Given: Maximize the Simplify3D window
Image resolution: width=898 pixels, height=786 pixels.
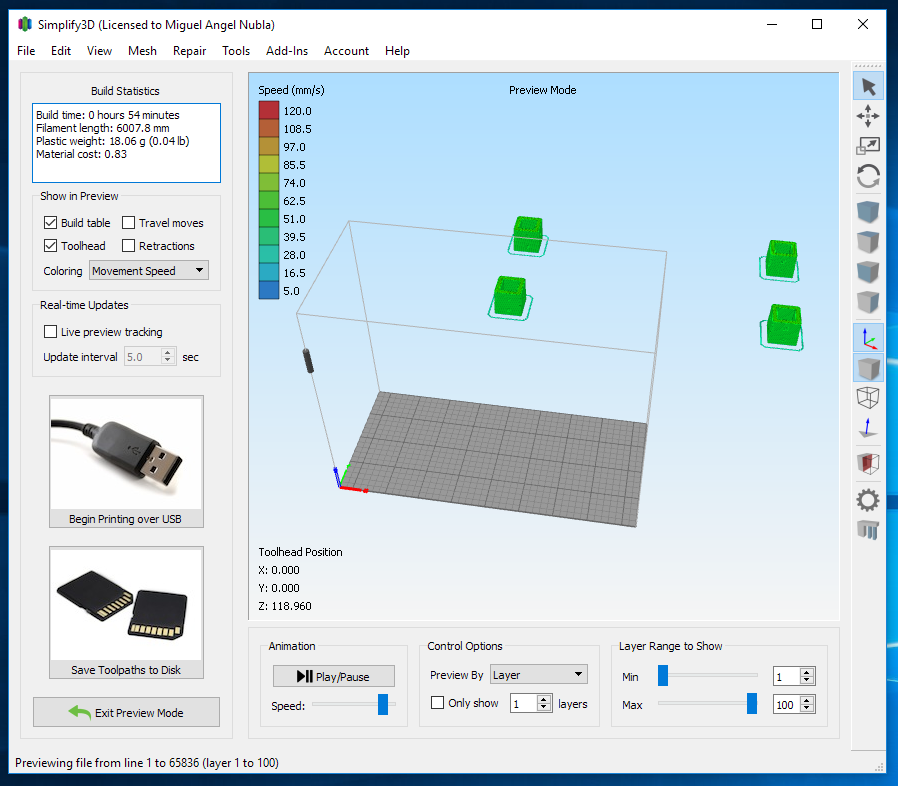Looking at the screenshot, I should [817, 24].
